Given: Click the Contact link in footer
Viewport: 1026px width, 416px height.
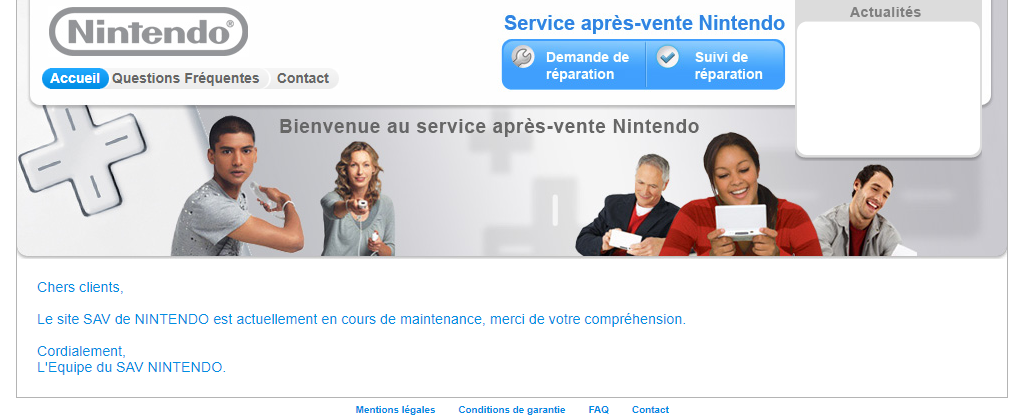Looking at the screenshot, I should pyautogui.click(x=650, y=410).
